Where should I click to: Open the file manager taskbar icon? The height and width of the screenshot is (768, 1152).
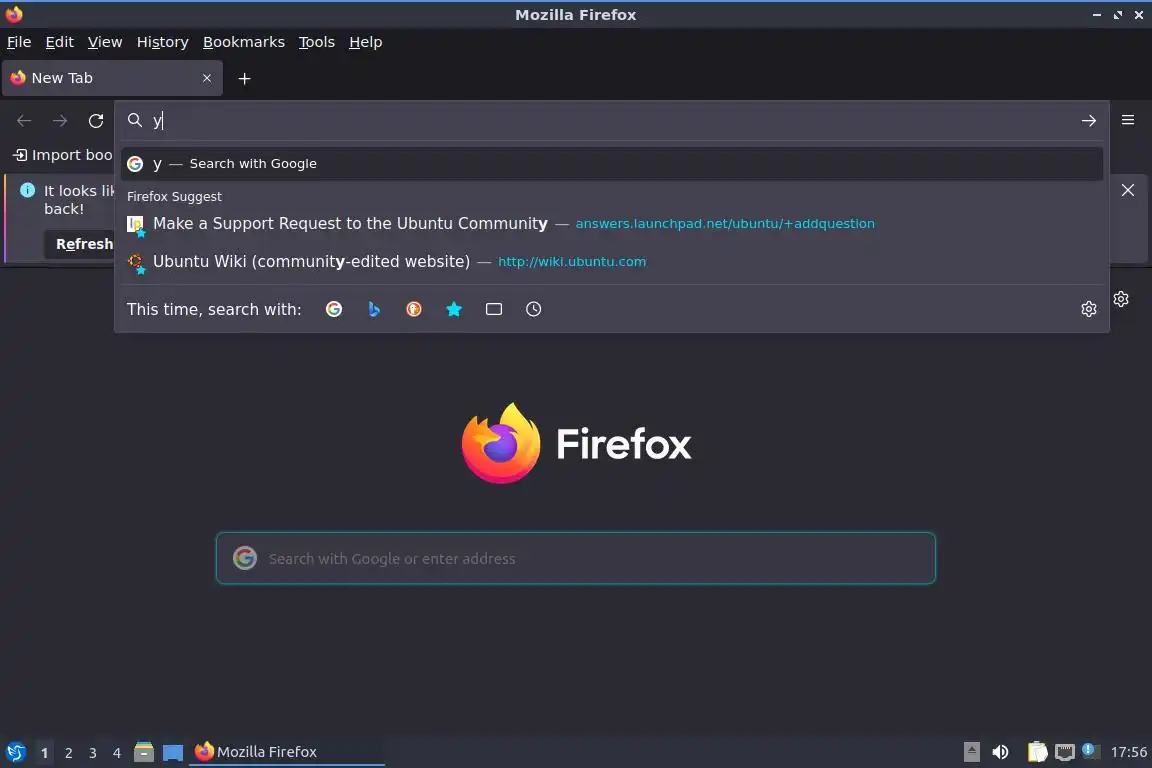[144, 752]
